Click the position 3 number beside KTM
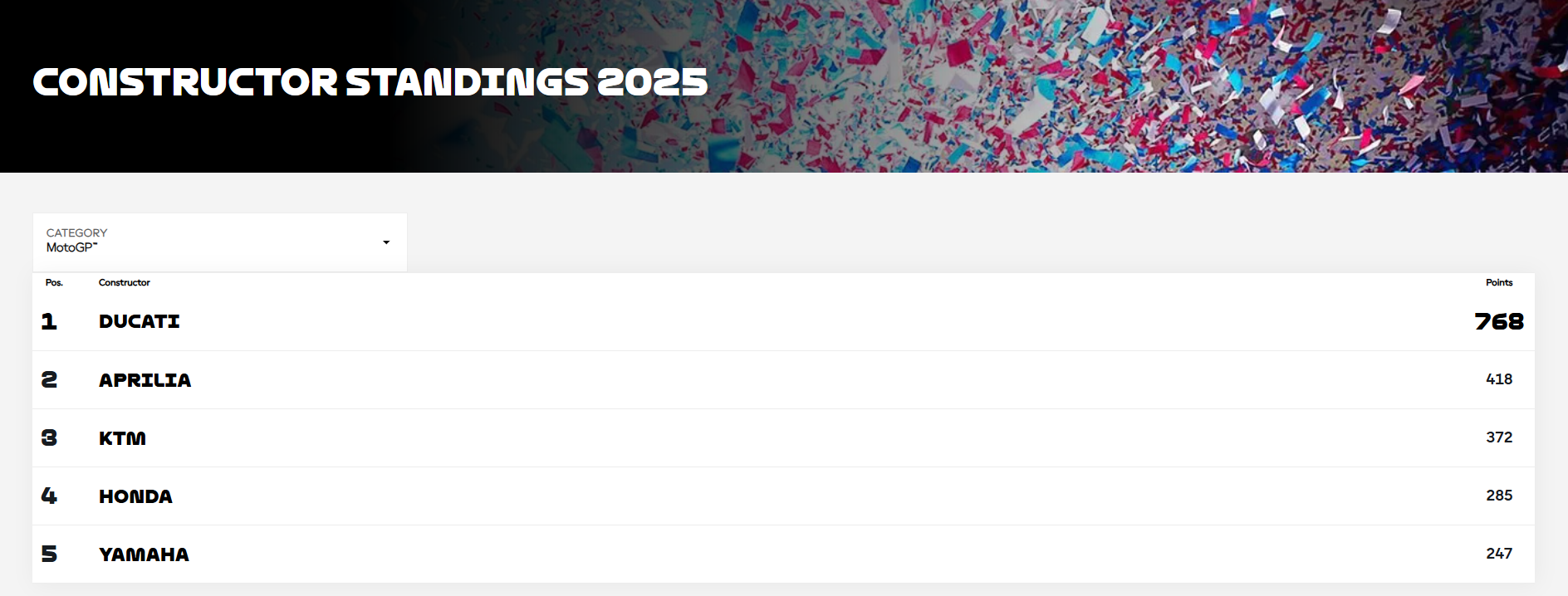Viewport: 1568px width, 596px height. tap(49, 437)
